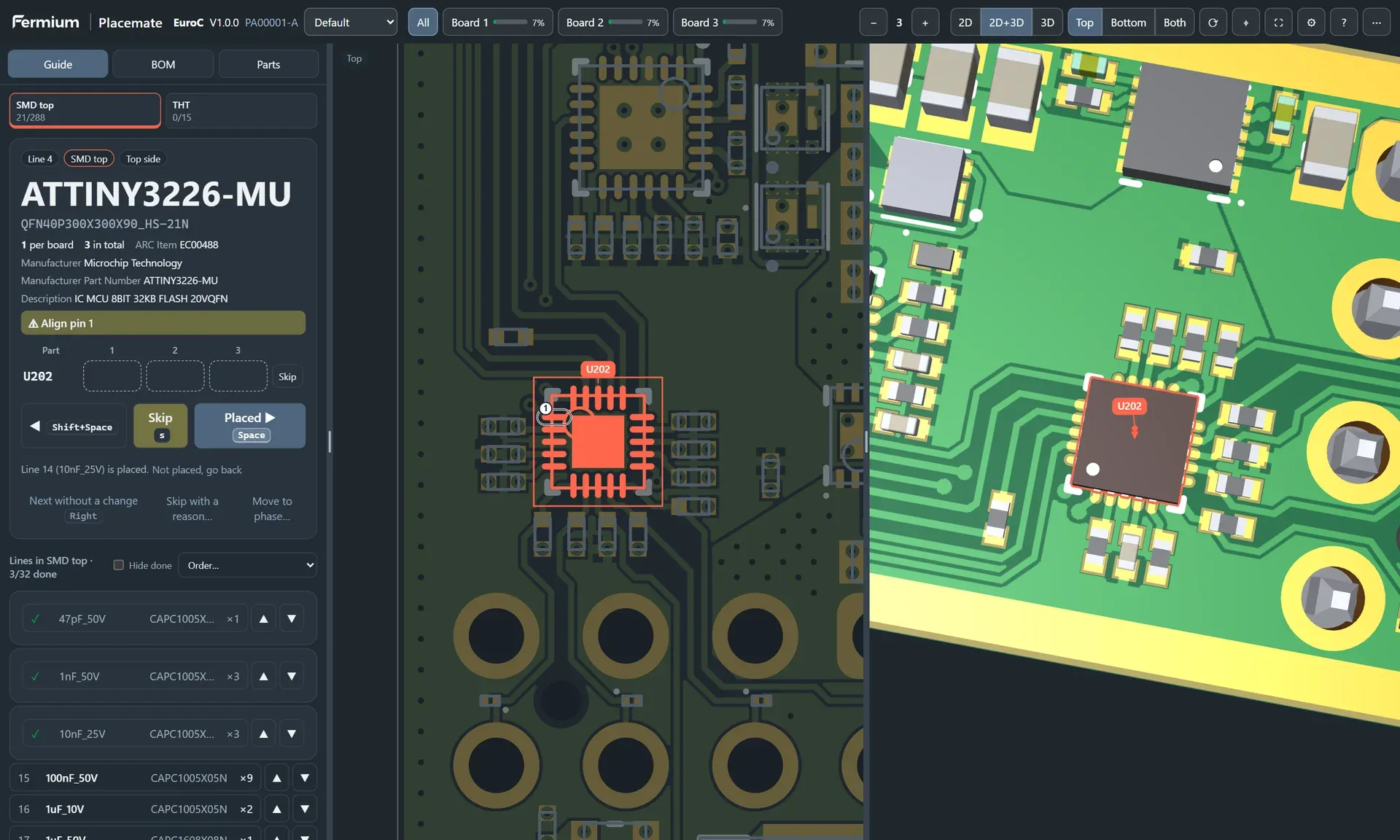This screenshot has height=840, width=1400.
Task: Select Top side view toggle
Action: click(x=1084, y=23)
